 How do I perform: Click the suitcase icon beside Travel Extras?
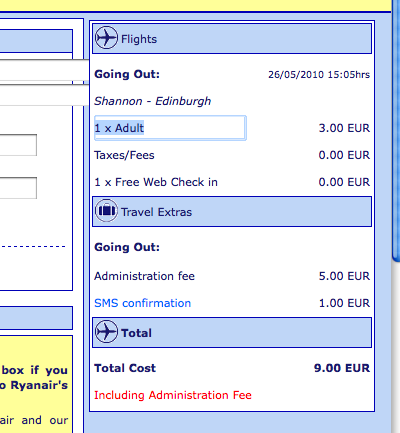tap(106, 211)
